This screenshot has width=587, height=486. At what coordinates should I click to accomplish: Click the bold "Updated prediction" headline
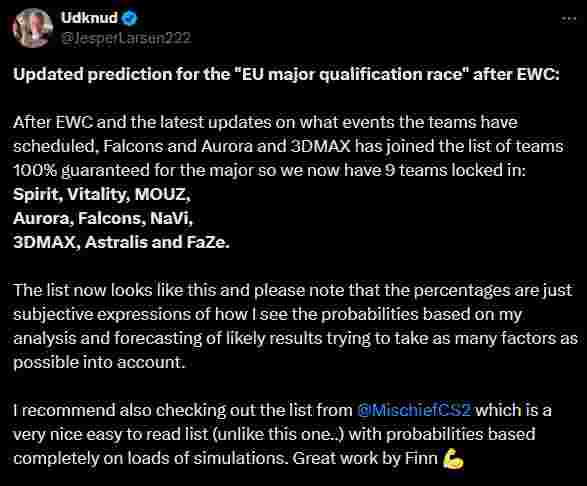pyautogui.click(x=286, y=75)
